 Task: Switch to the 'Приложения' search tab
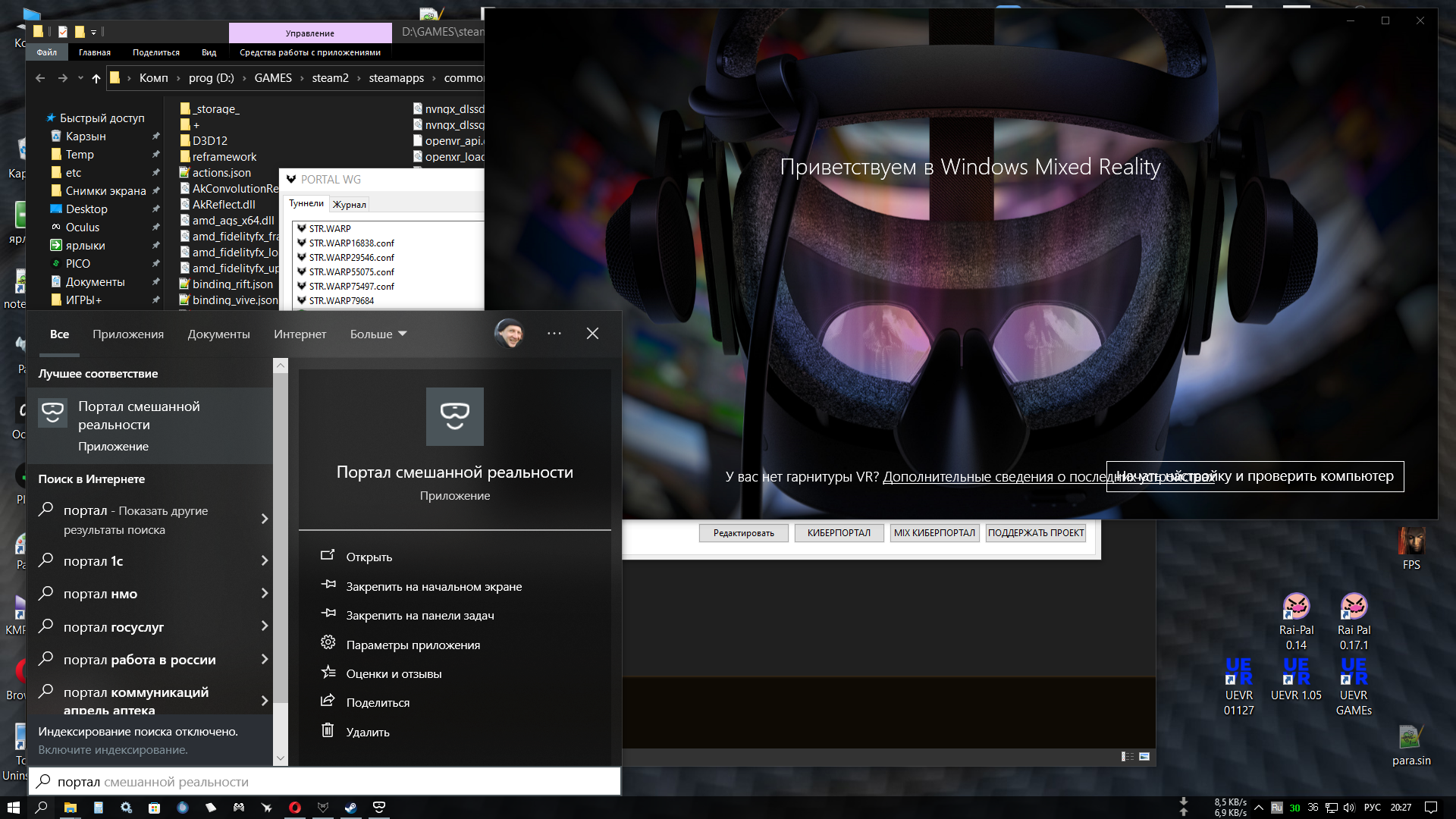pos(128,334)
